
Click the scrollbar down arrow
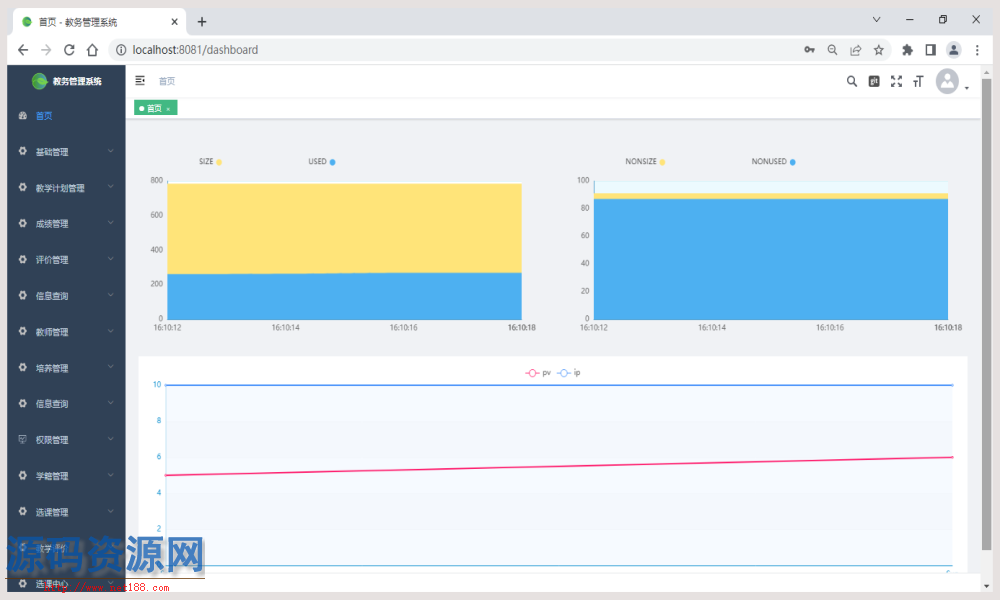click(987, 586)
